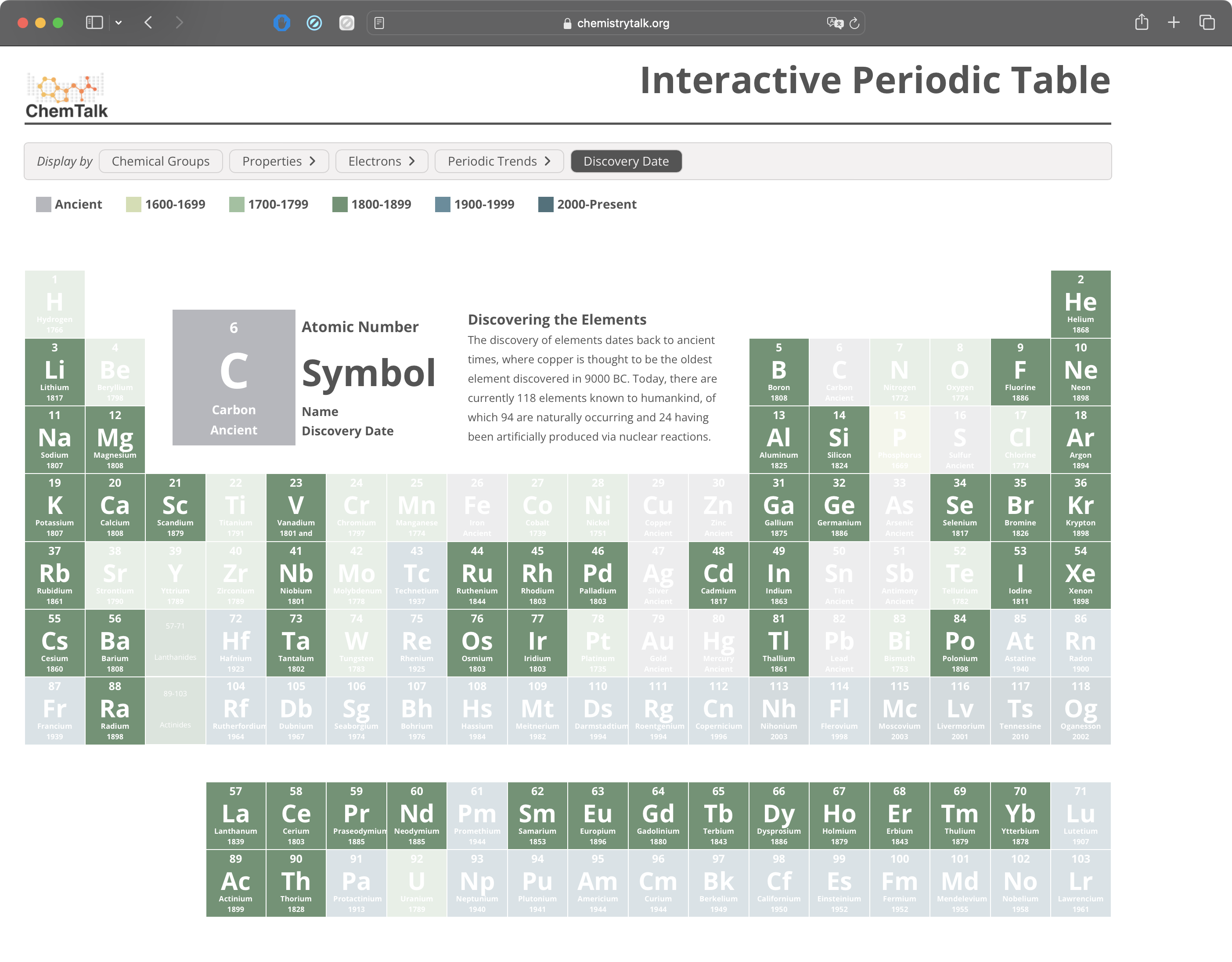Select the Vanadium element tile

[296, 507]
